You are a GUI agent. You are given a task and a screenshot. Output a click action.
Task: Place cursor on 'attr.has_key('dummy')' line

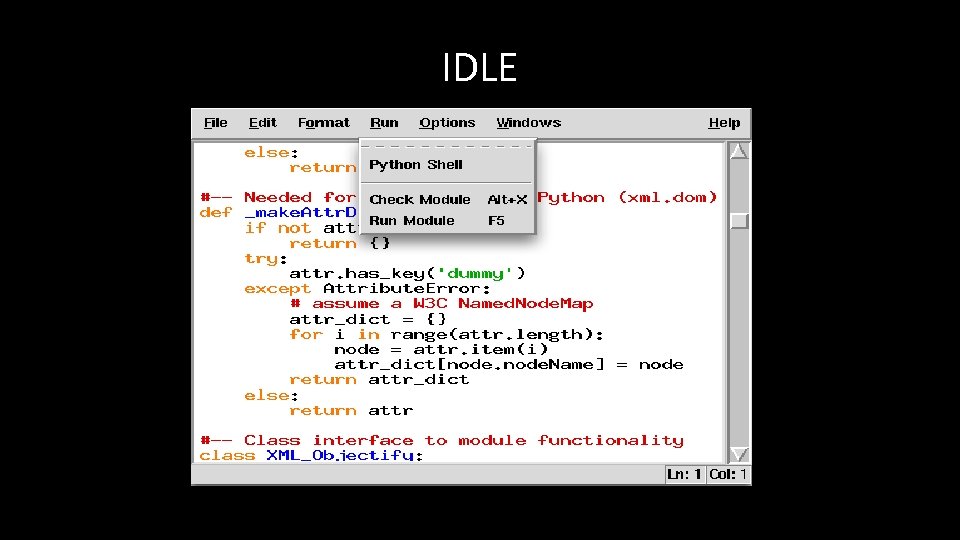tap(407, 274)
